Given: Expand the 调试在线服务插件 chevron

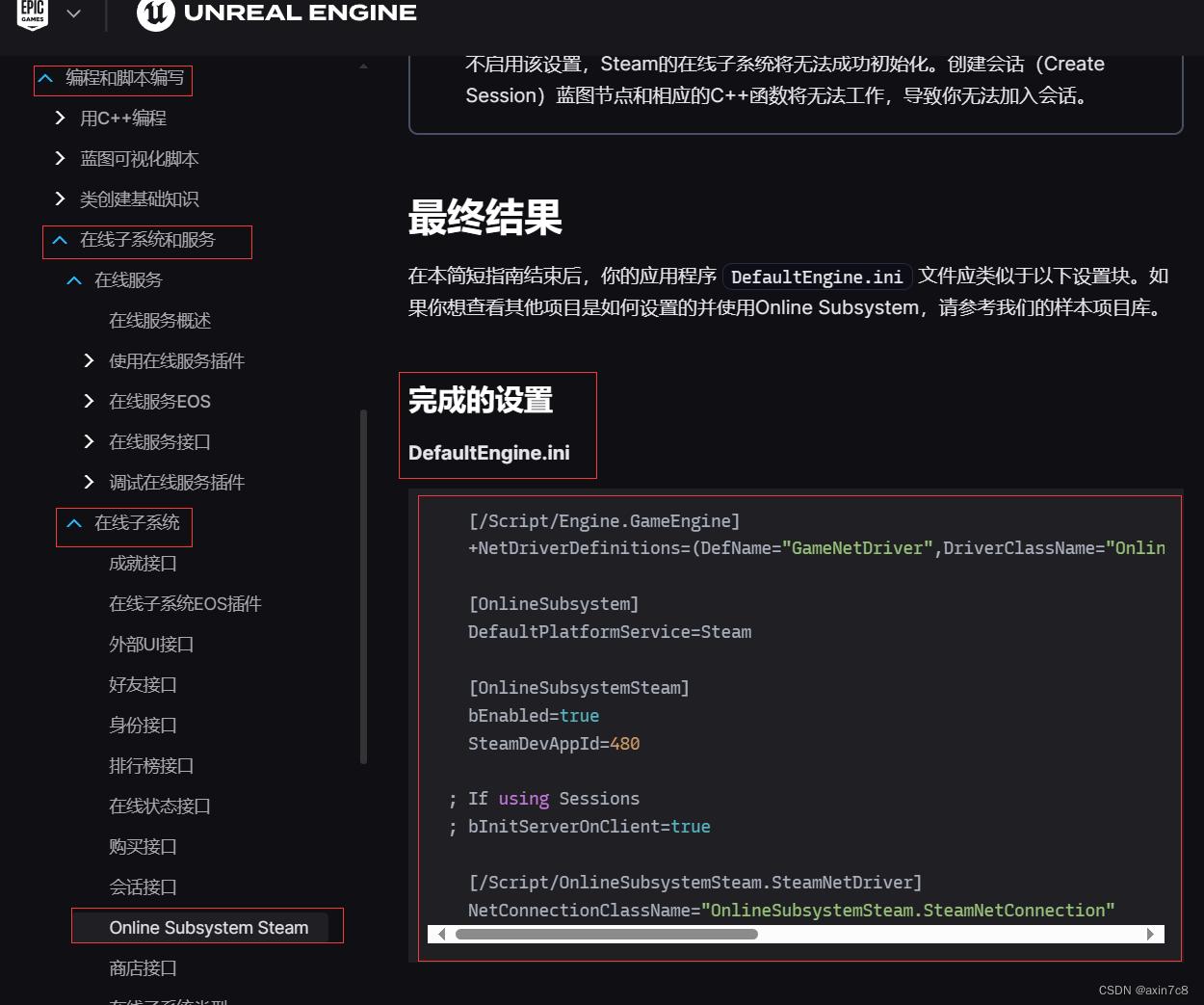Looking at the screenshot, I should pos(89,482).
